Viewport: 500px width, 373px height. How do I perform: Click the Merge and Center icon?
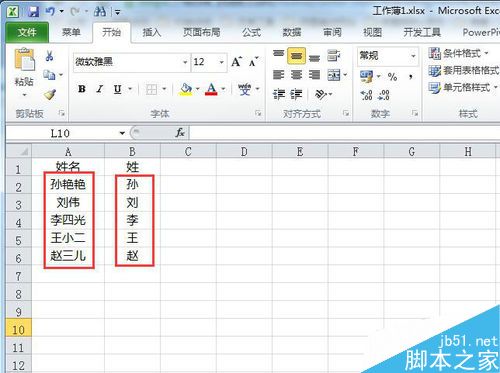[334, 75]
